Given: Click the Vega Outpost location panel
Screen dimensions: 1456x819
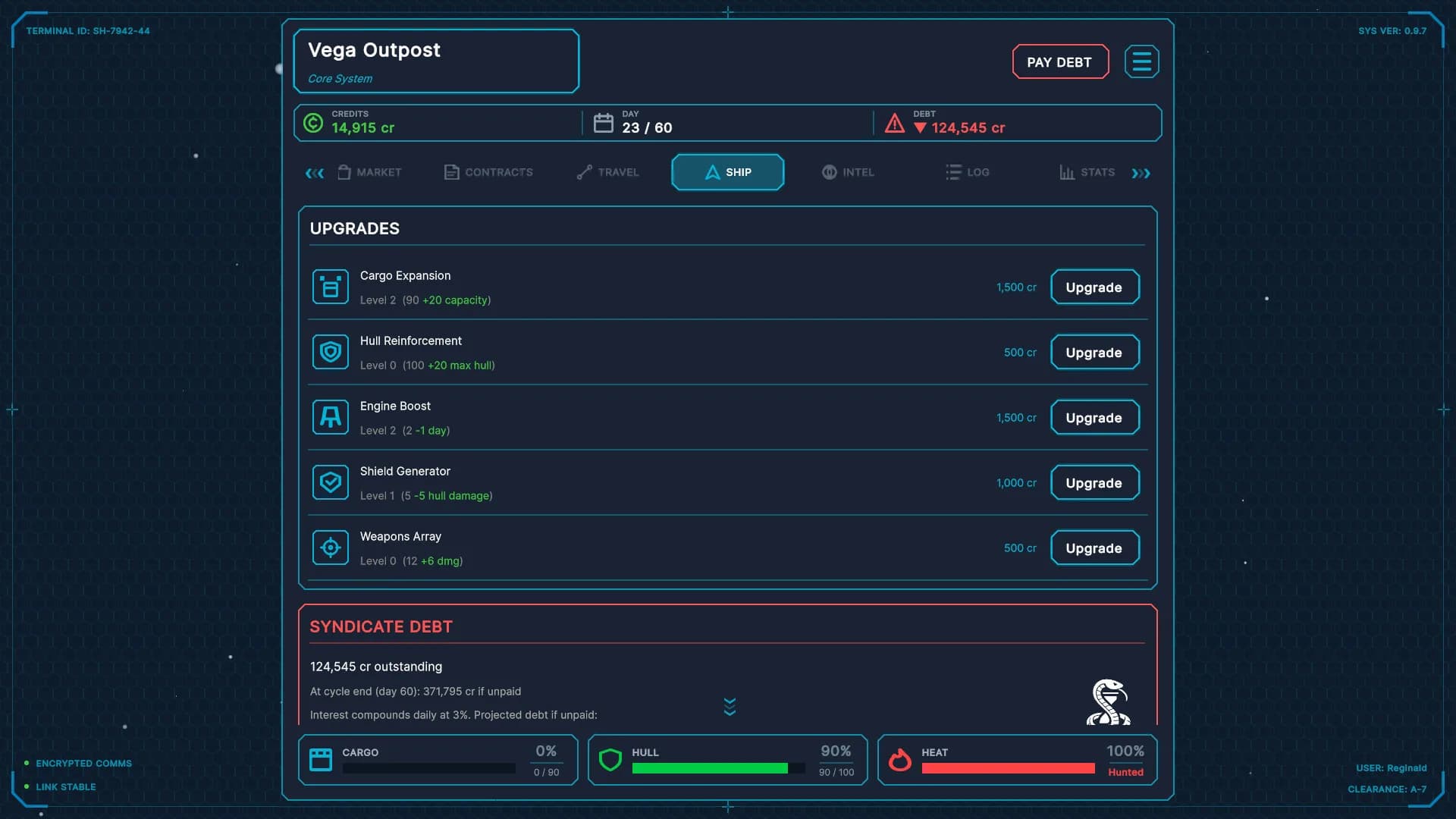Looking at the screenshot, I should coord(436,61).
